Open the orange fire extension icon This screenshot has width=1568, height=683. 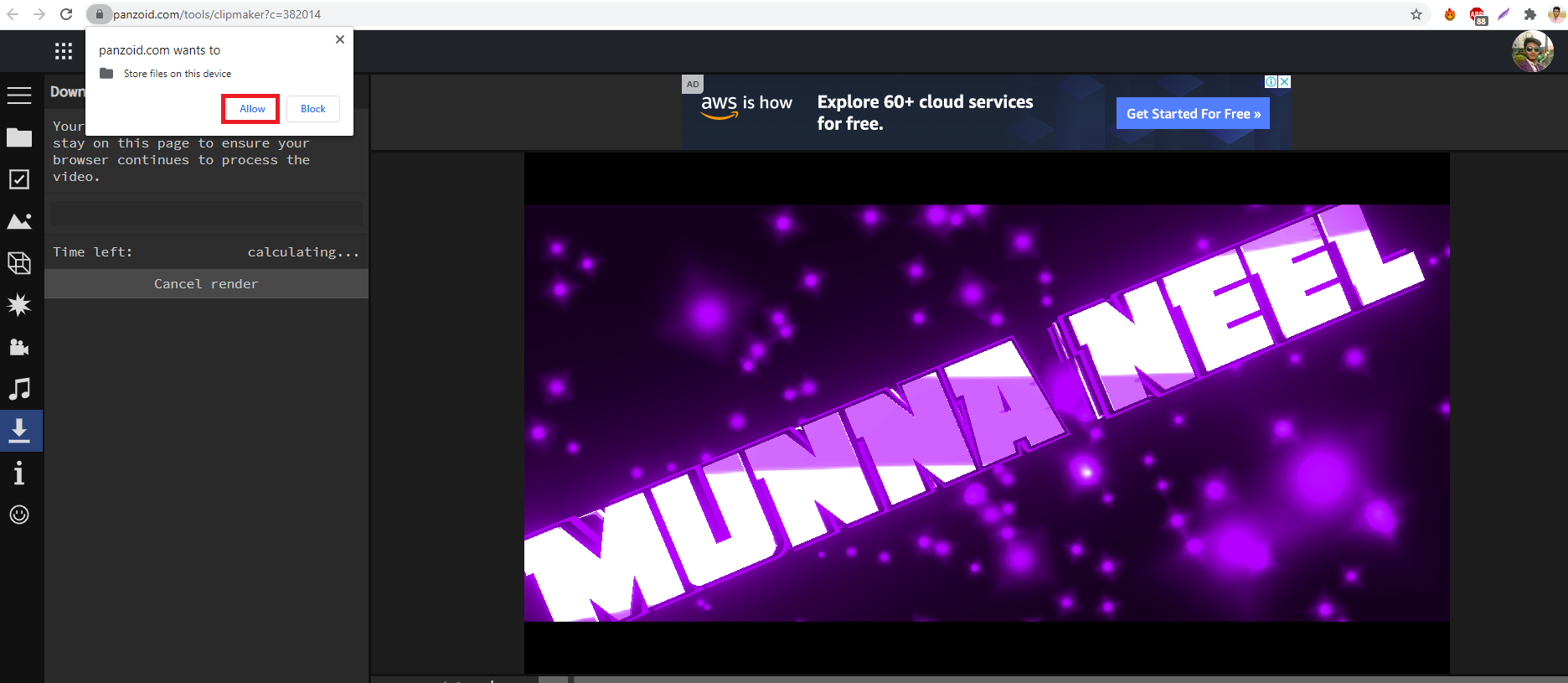1450,14
